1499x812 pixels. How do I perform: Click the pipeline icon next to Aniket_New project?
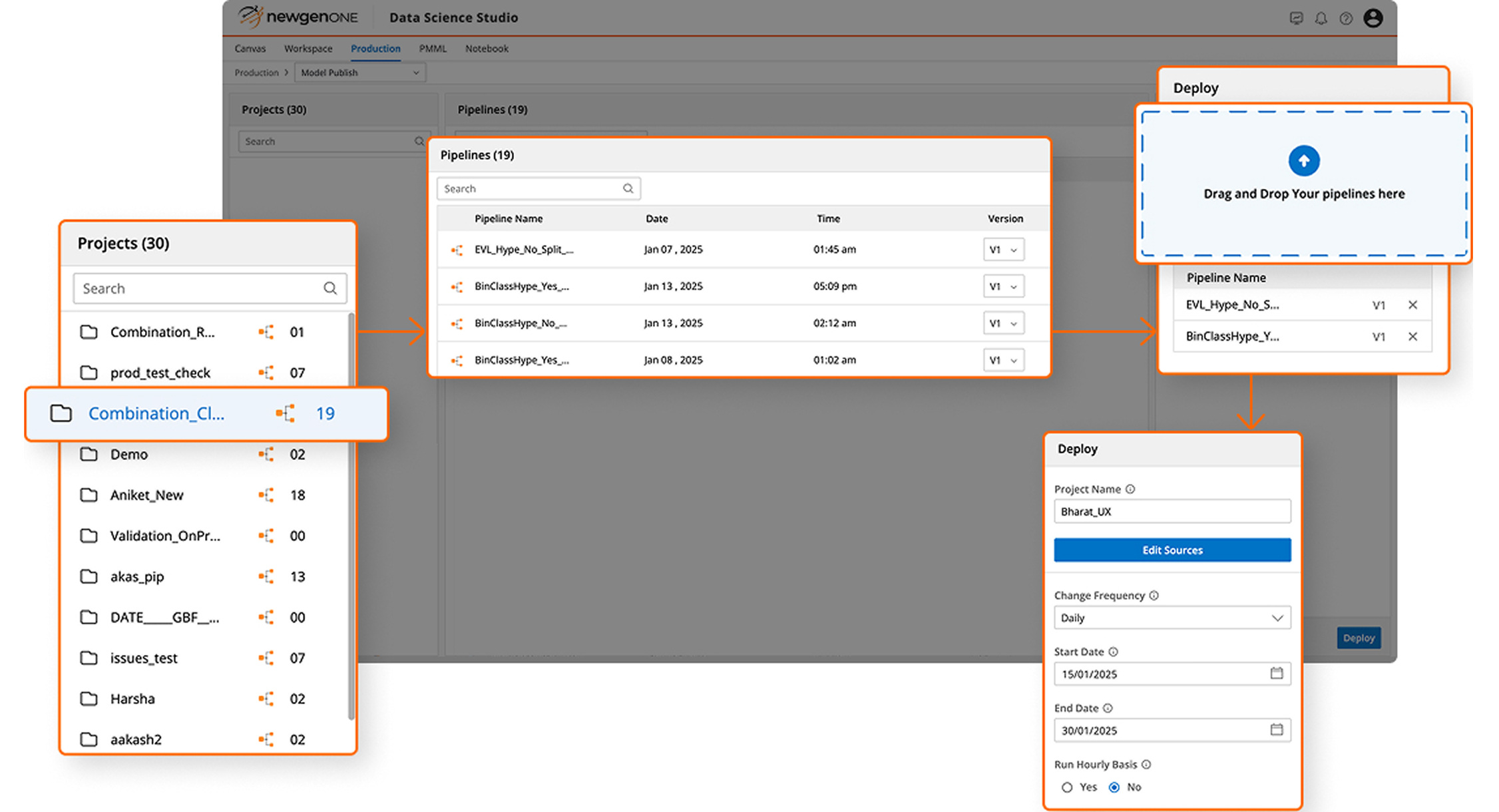266,495
